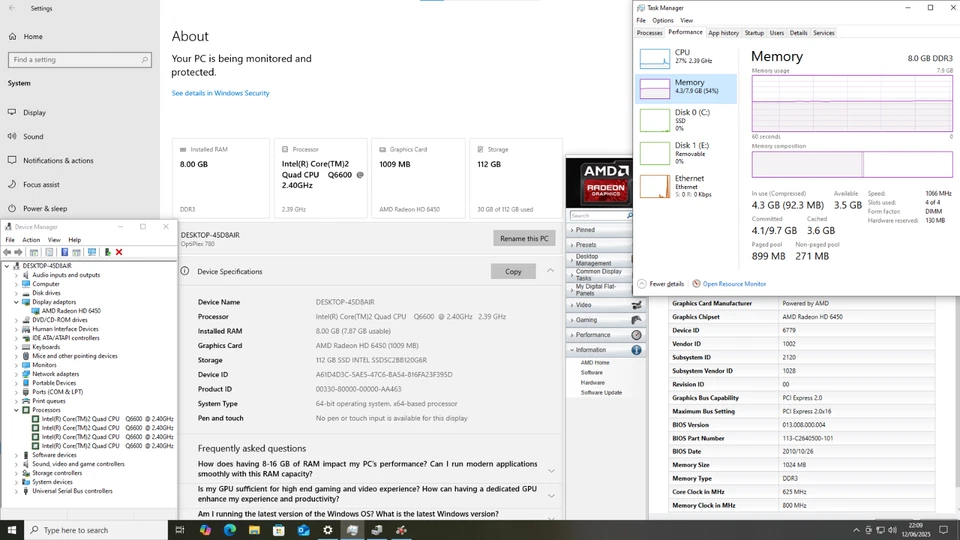Screen dimensions: 960x540
Task: Open Outlook from the taskbar
Action: point(303,530)
